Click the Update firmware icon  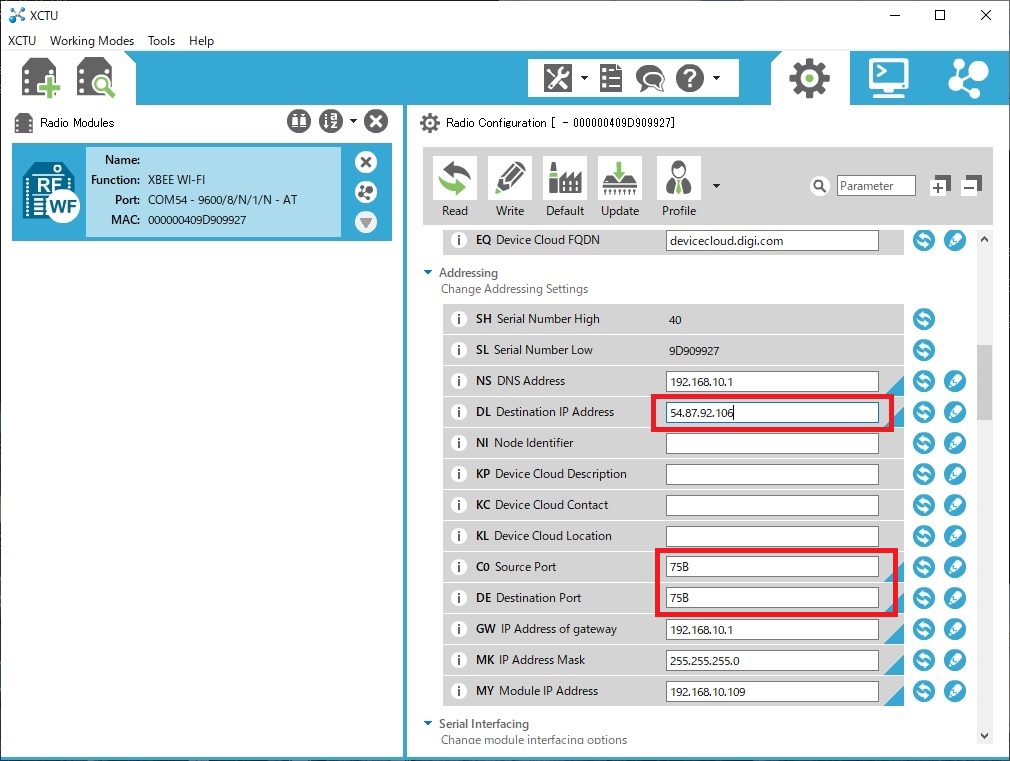point(619,187)
